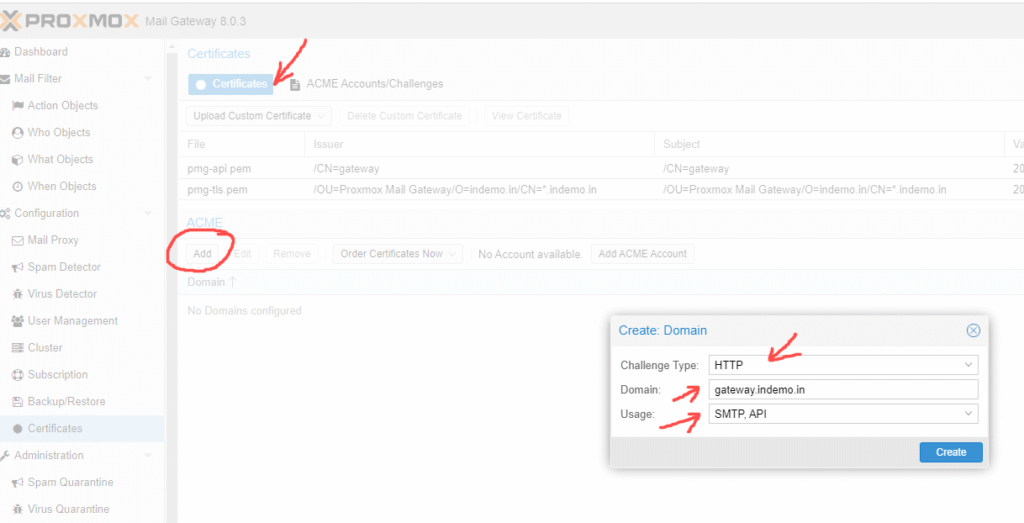The height and width of the screenshot is (523, 1024).
Task: Click the Subscription lifebuoy icon
Action: click(x=18, y=375)
